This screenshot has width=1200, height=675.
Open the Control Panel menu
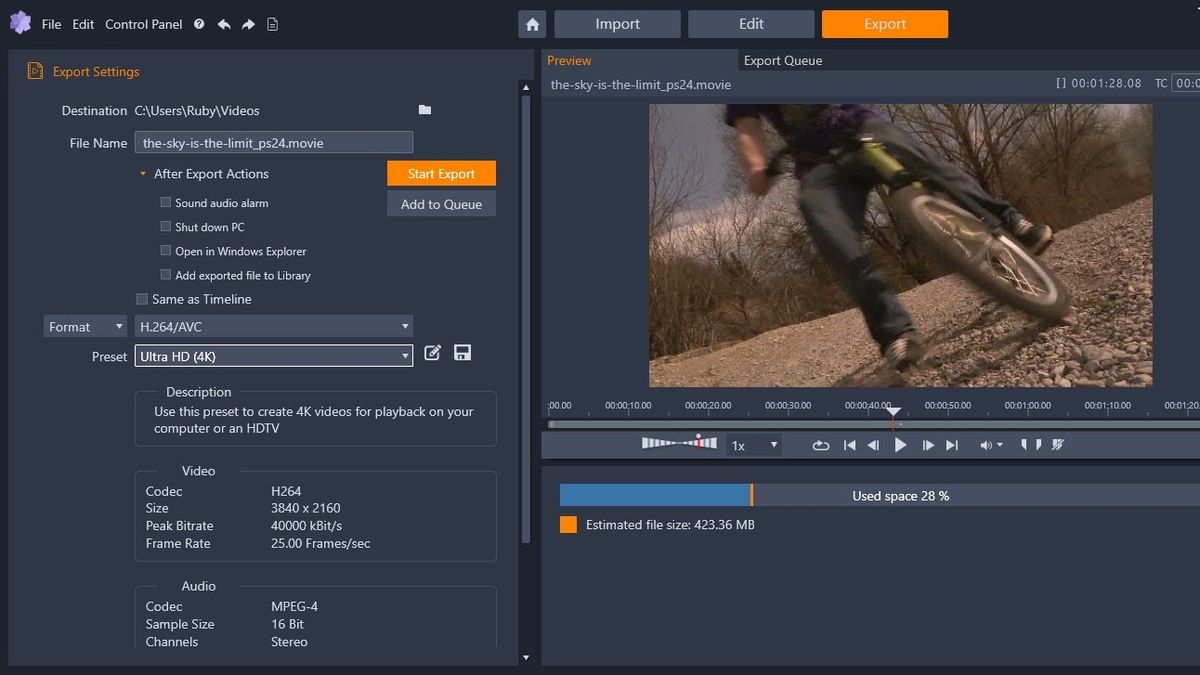[x=143, y=24]
